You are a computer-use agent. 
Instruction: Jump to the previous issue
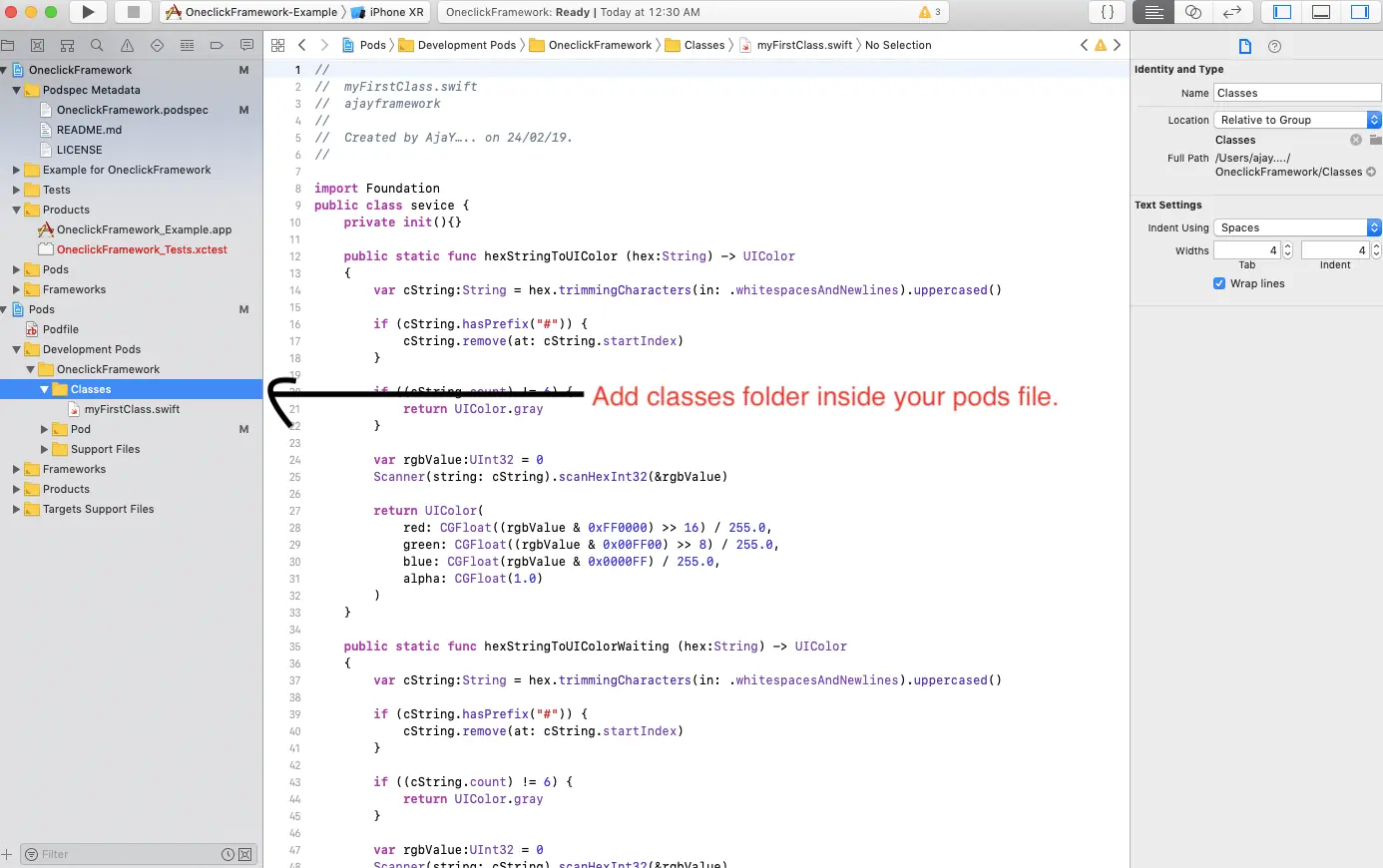(x=1085, y=45)
